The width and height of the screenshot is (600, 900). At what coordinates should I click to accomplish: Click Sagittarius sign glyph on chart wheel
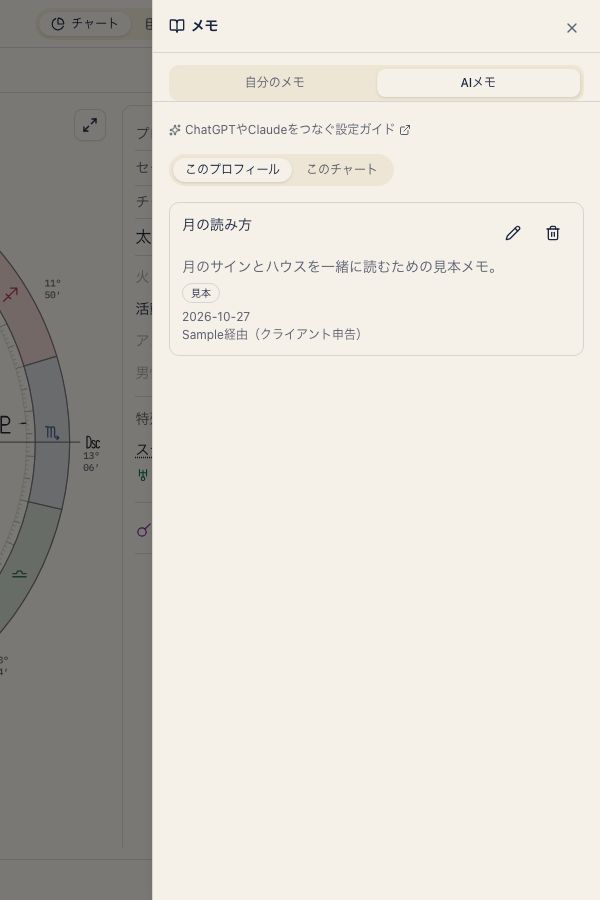pyautogui.click(x=10, y=295)
